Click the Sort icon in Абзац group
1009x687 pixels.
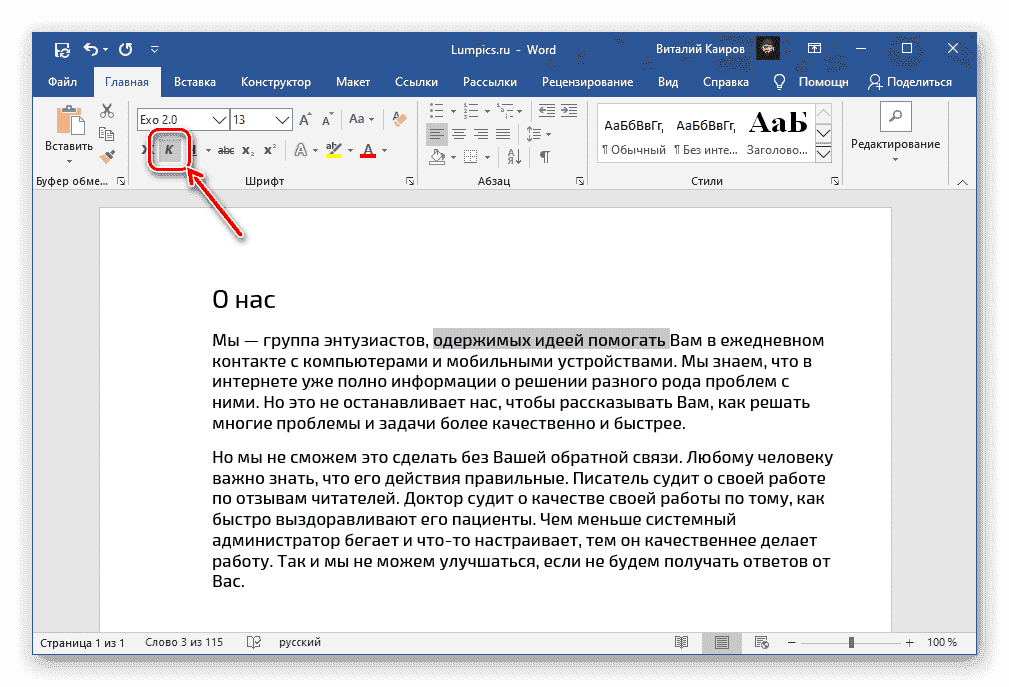pyautogui.click(x=515, y=157)
